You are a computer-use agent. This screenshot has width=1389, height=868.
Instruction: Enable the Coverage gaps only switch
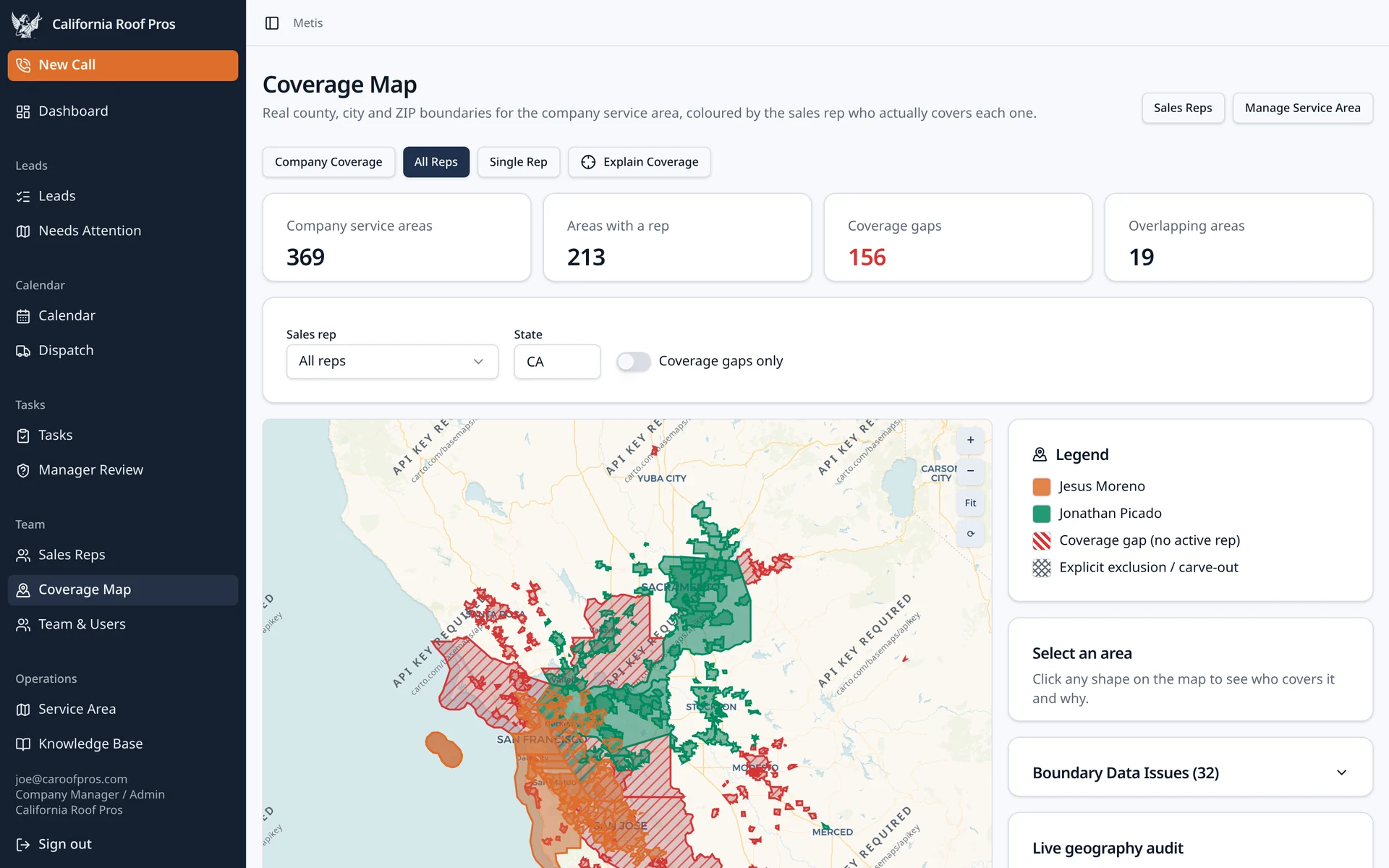pyautogui.click(x=634, y=362)
